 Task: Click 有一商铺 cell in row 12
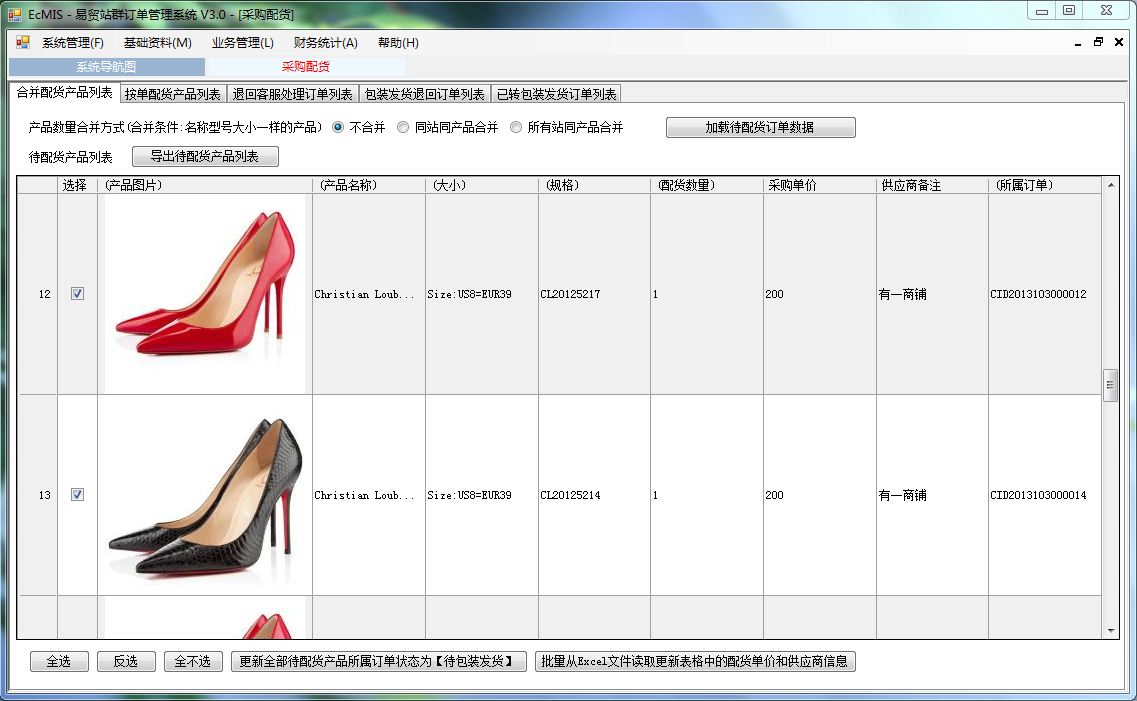(x=933, y=294)
